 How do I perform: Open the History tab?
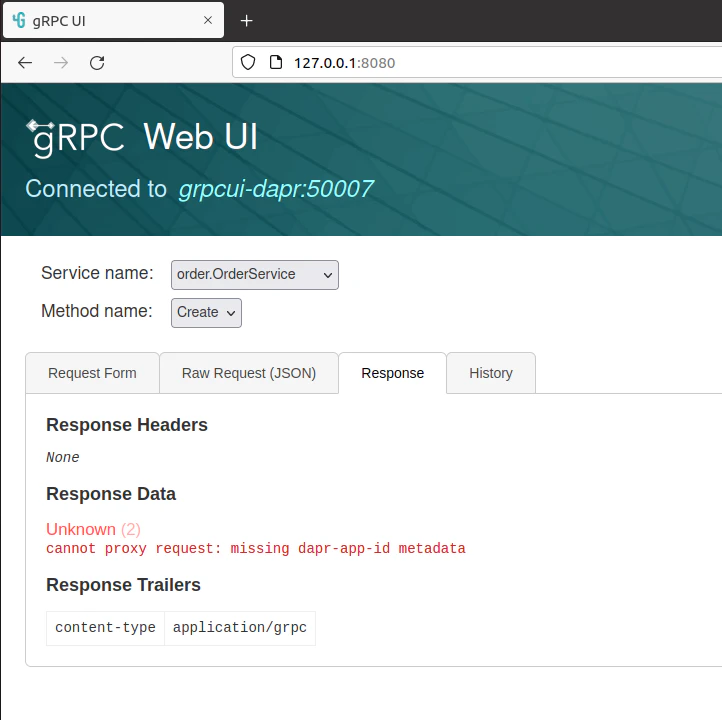491,373
